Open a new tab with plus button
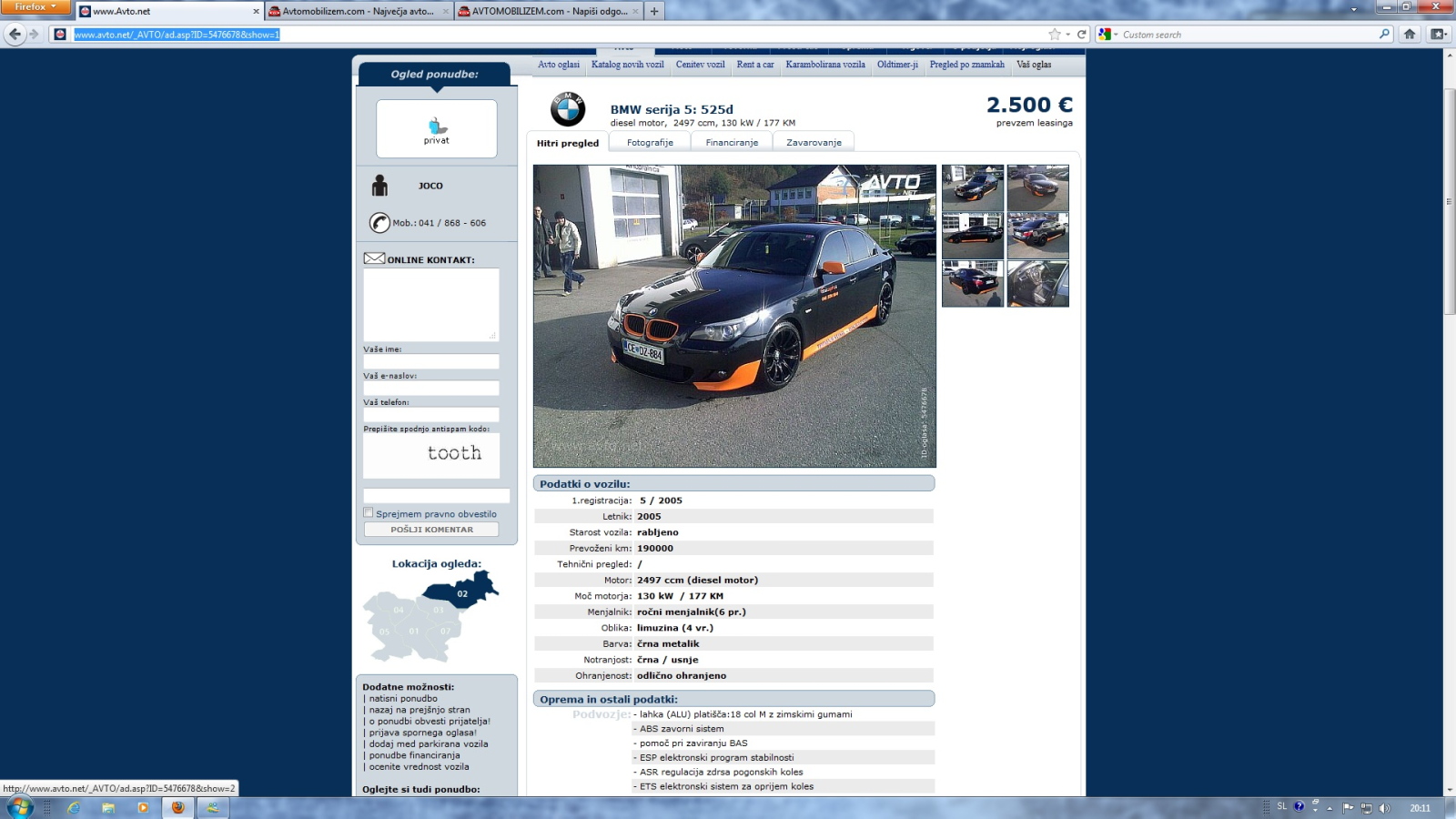 654,11
